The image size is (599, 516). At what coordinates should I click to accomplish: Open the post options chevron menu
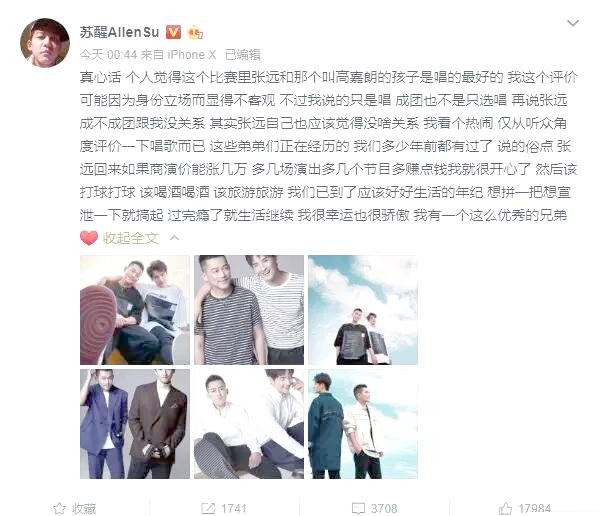click(573, 24)
